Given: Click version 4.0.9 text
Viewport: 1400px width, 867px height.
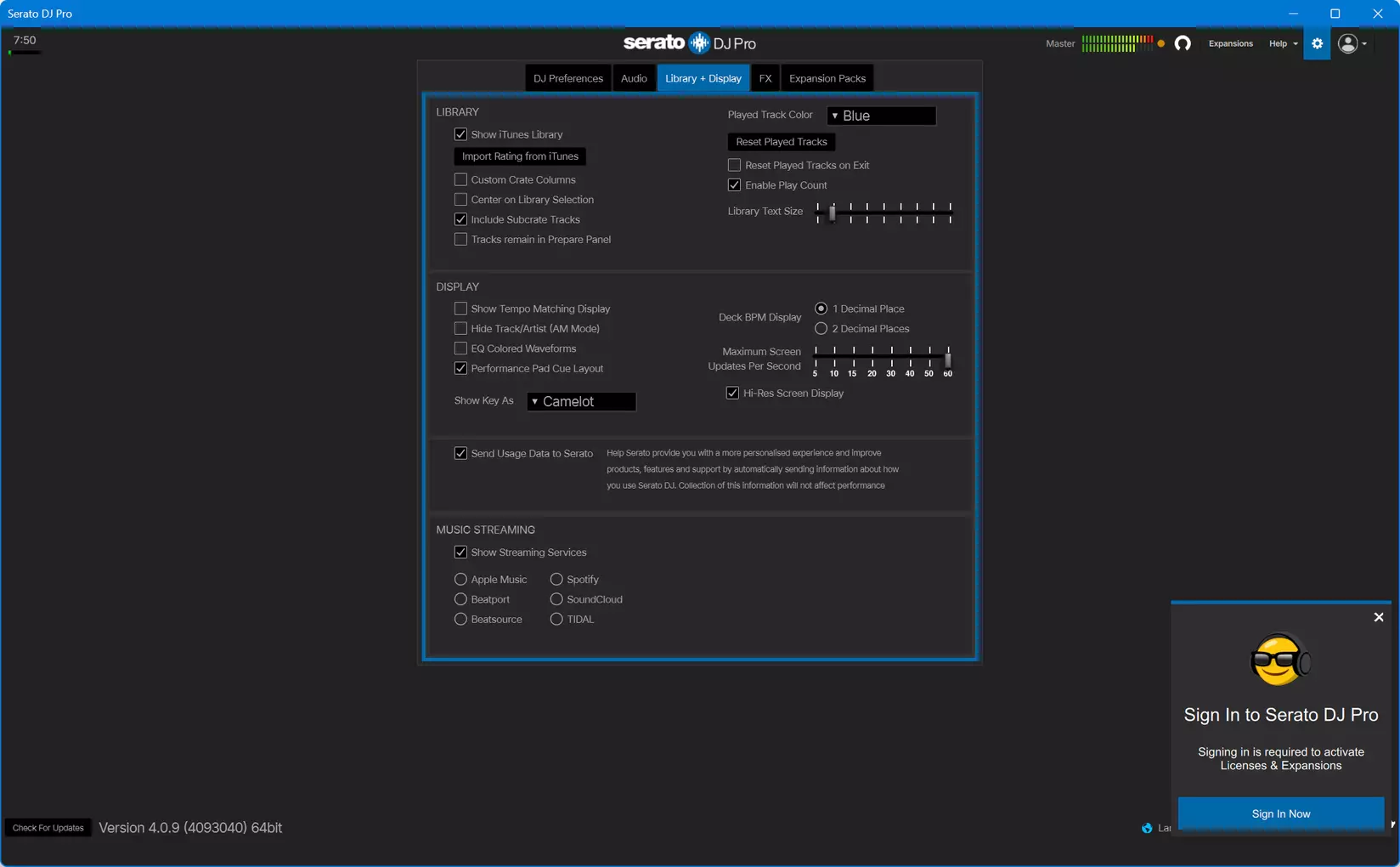Looking at the screenshot, I should (x=190, y=828).
